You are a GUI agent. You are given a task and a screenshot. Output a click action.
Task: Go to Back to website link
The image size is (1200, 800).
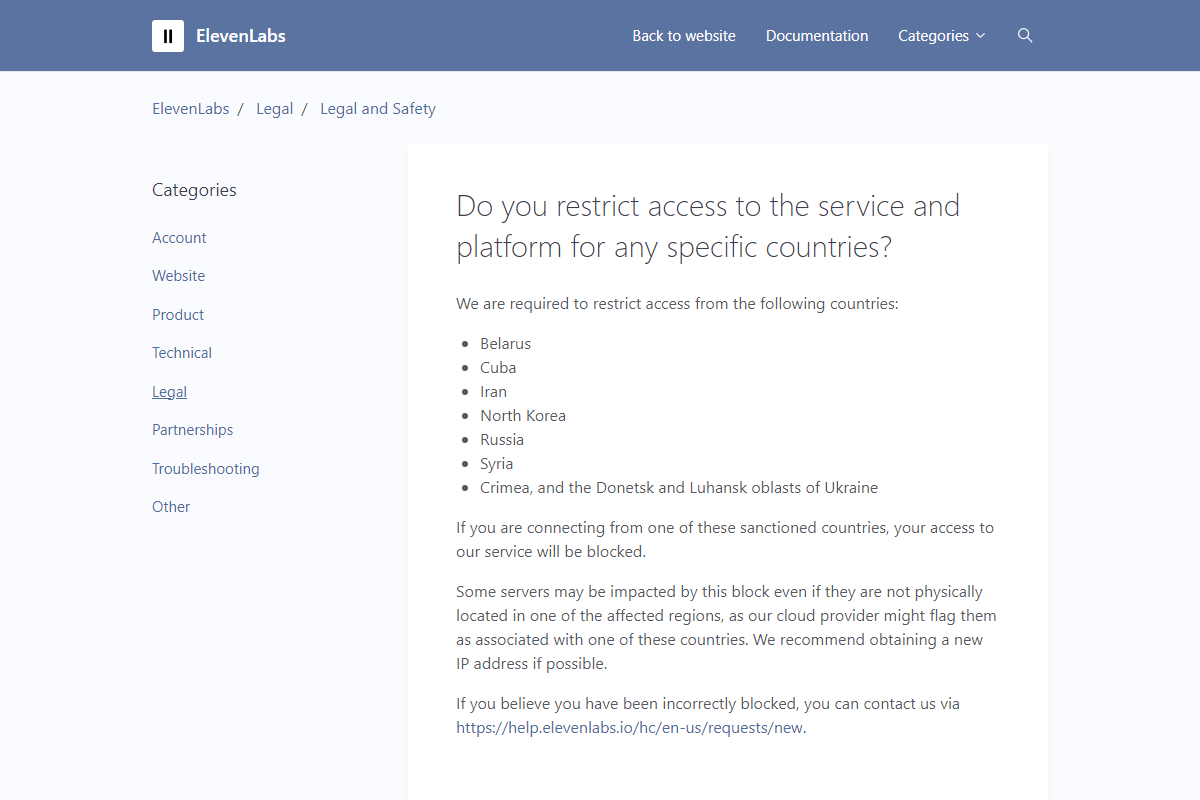tap(684, 36)
